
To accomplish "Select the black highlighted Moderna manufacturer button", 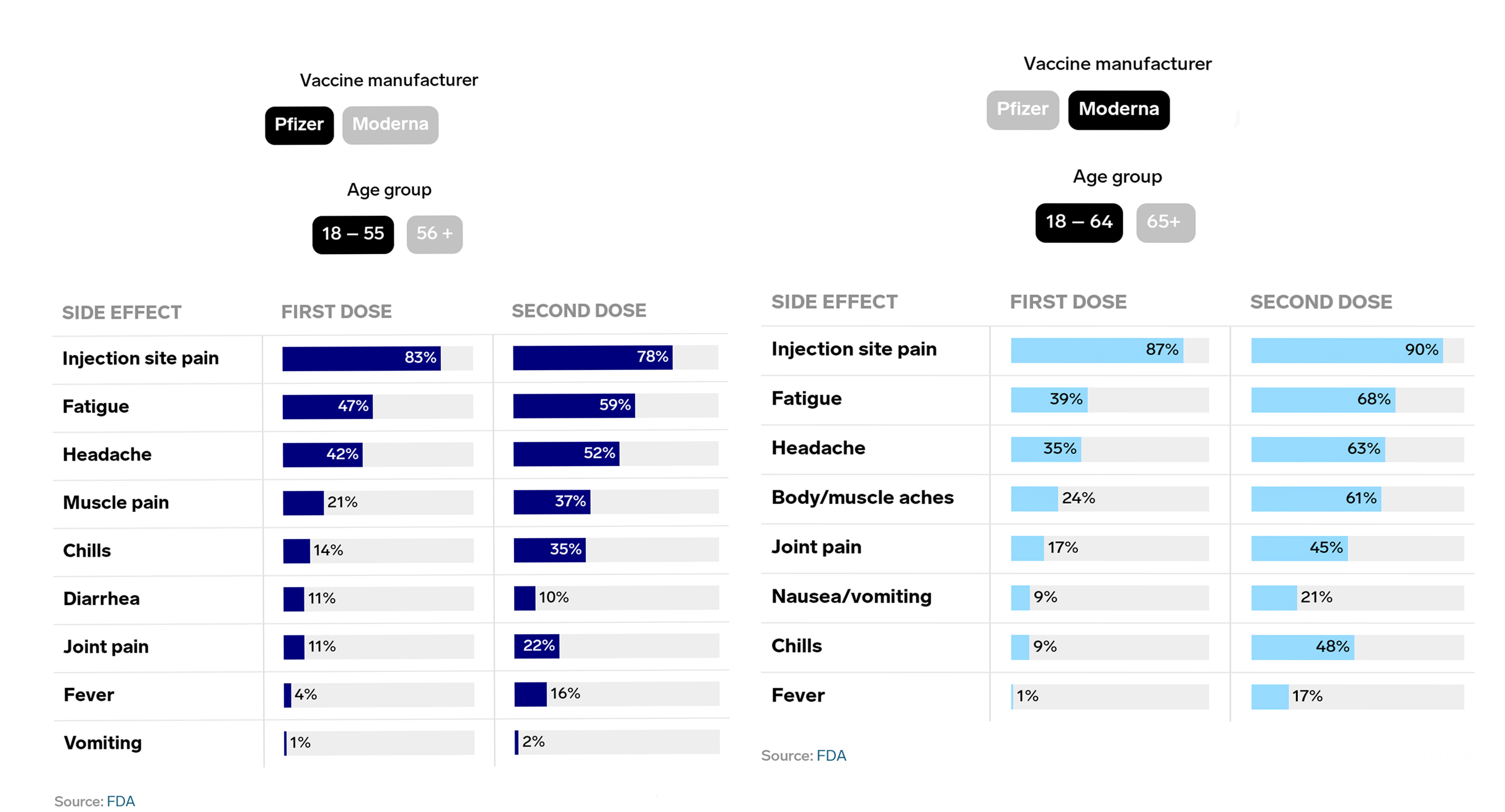I will point(1118,110).
